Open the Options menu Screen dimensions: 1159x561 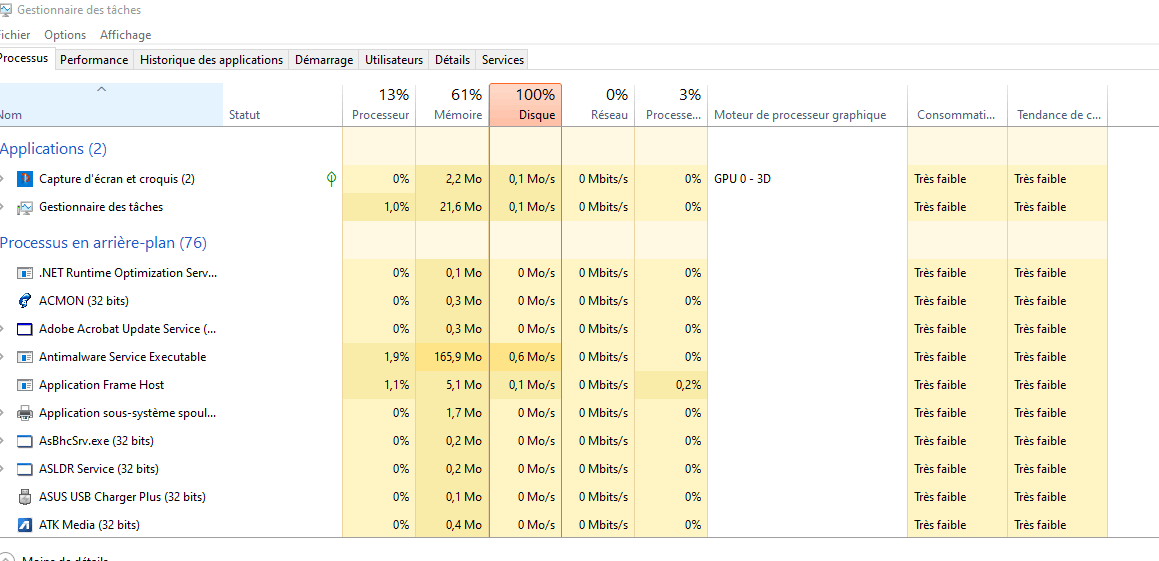point(65,35)
